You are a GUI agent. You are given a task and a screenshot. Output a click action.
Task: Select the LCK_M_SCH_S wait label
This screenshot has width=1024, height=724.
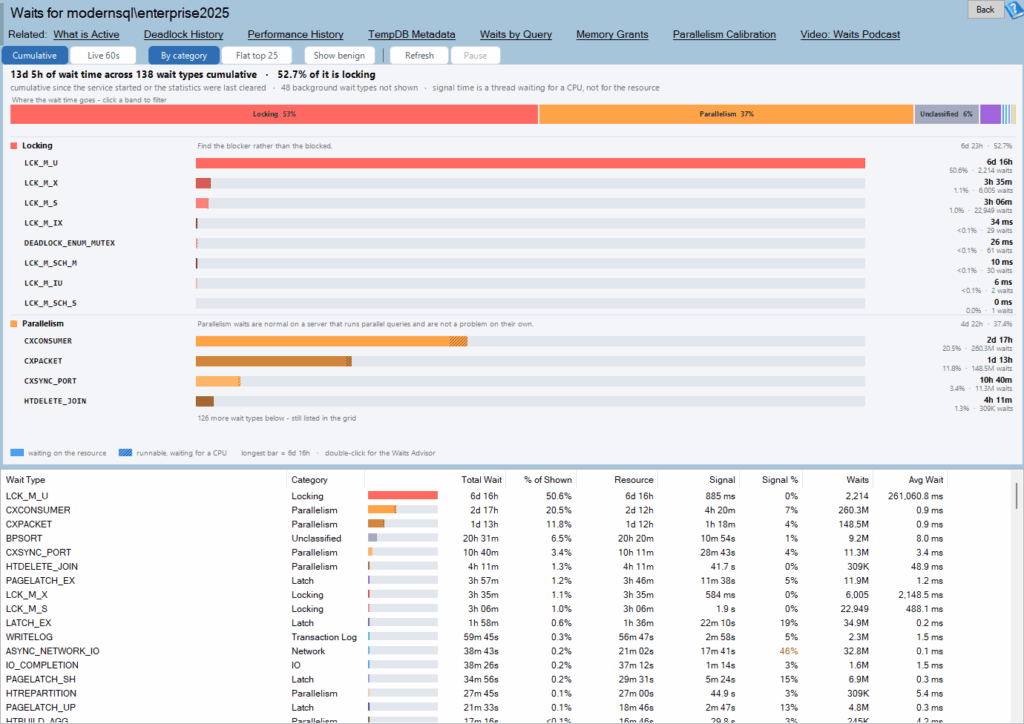point(50,304)
